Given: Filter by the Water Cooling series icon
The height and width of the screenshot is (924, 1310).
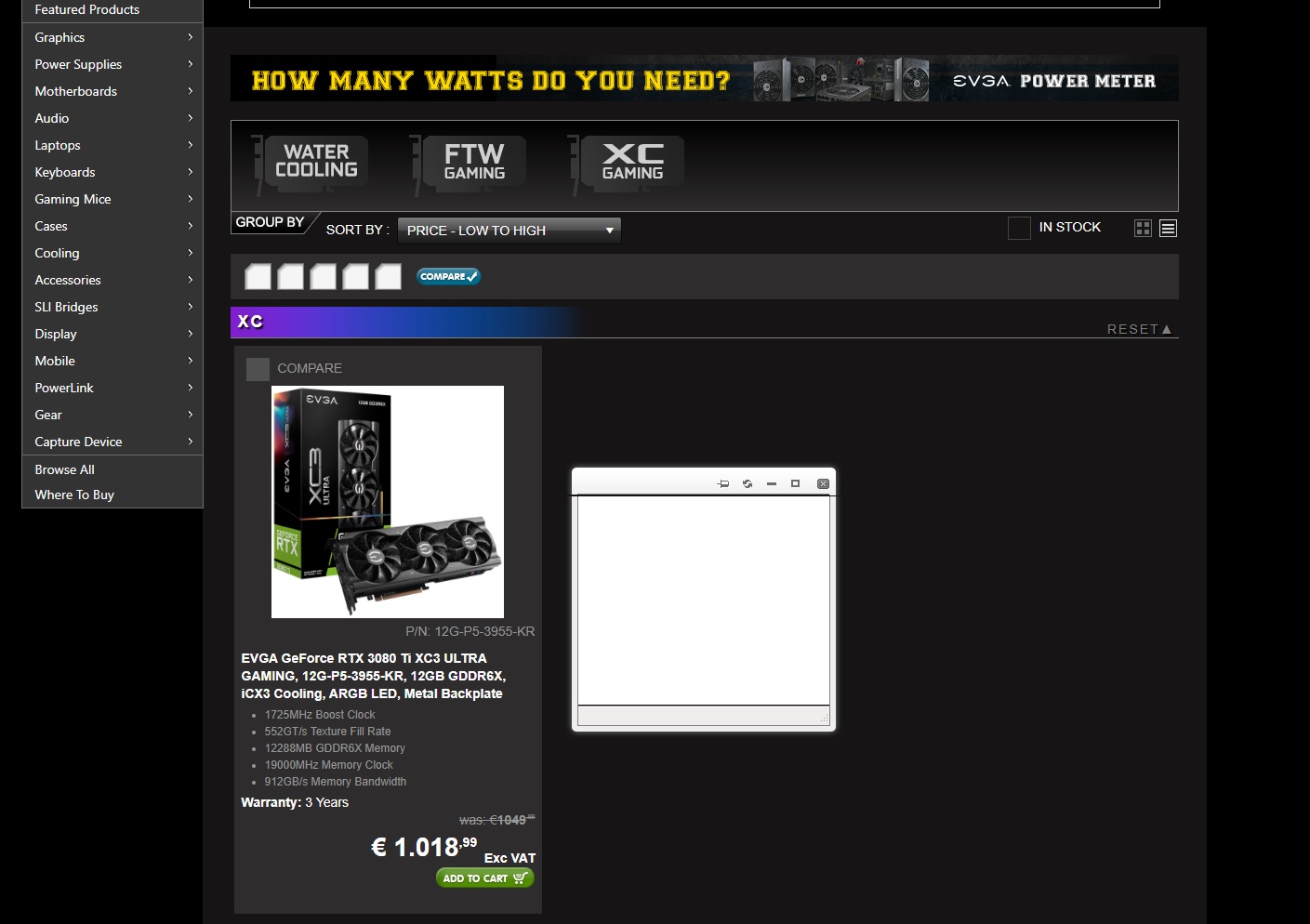Looking at the screenshot, I should click(311, 164).
